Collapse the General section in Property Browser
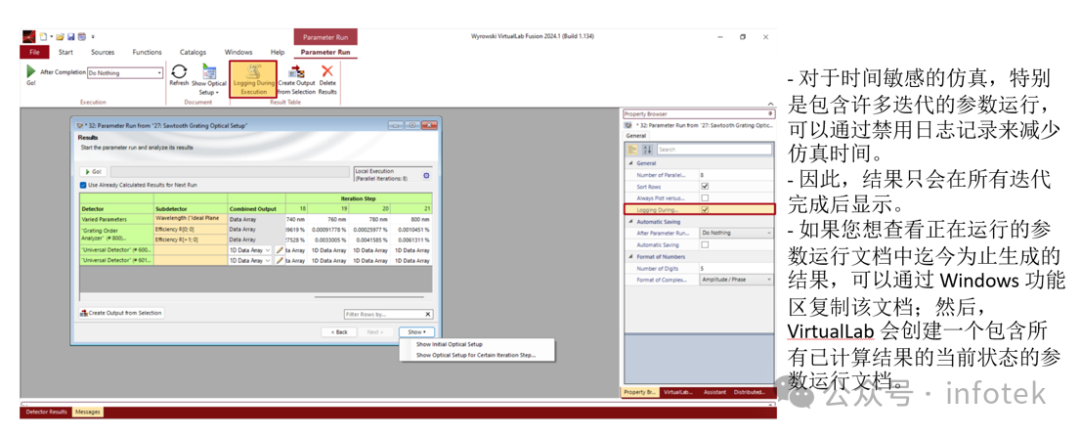Screen dimensions: 1080x436 630,163
